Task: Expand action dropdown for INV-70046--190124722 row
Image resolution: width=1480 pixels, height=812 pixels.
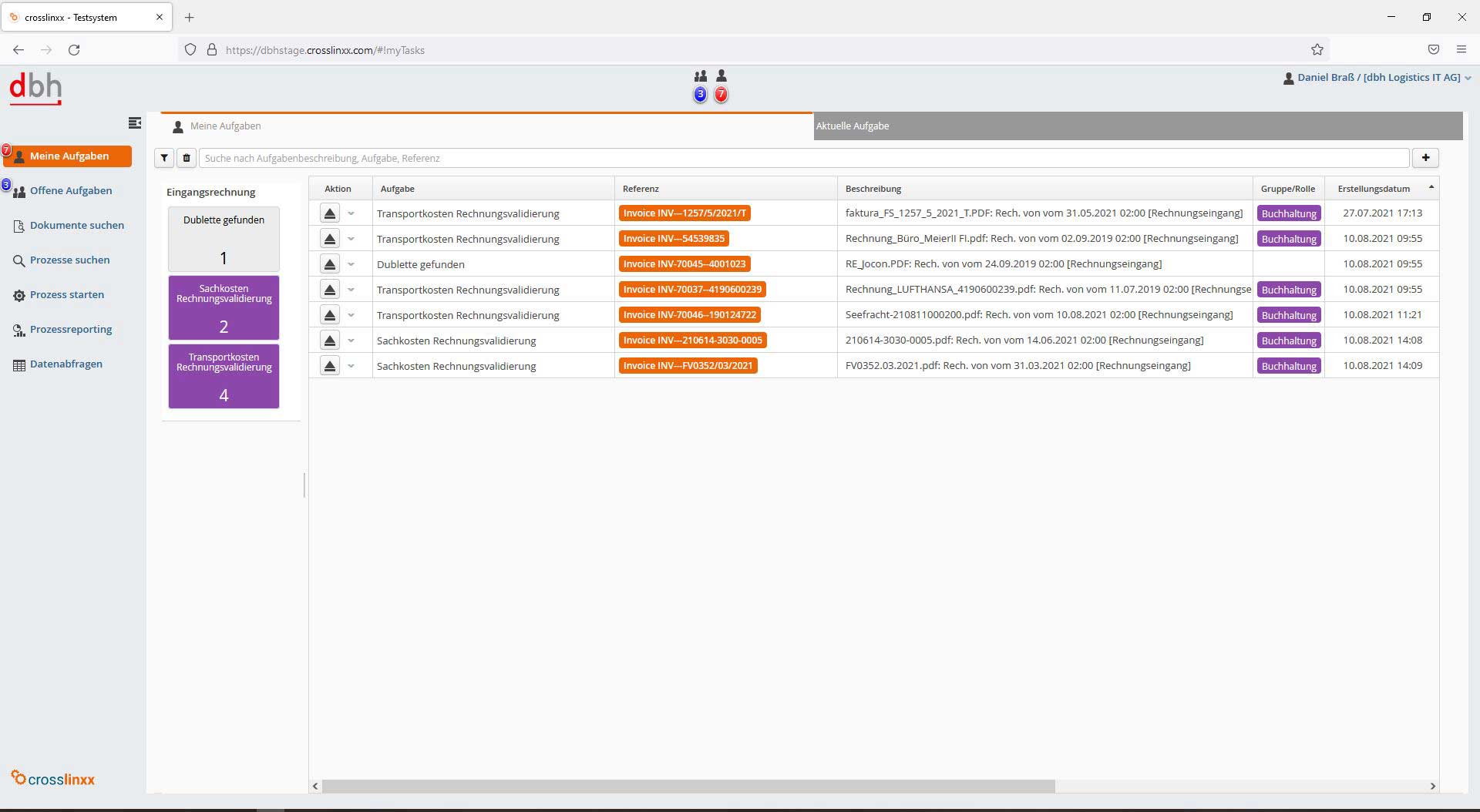Action: (x=351, y=315)
